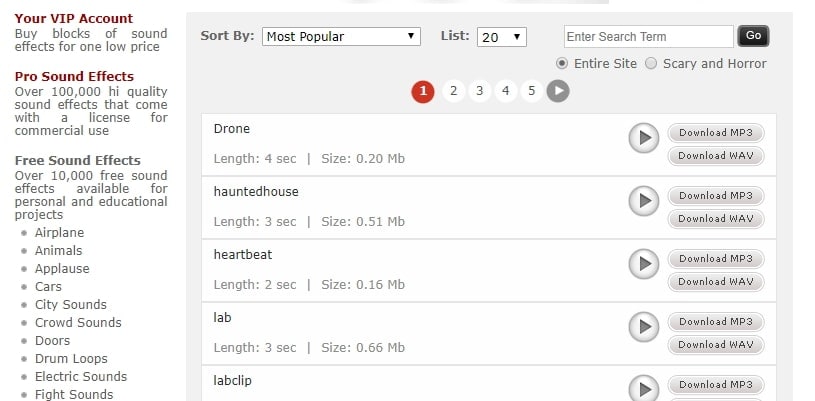
Task: Click the Enter Search Term field
Action: (x=648, y=37)
